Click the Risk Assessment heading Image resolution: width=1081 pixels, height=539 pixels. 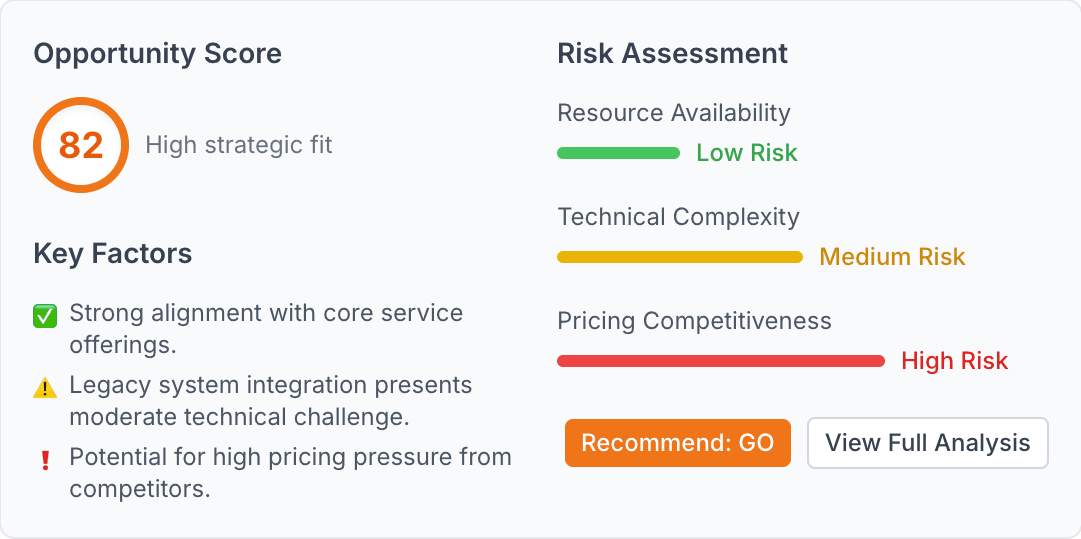click(x=673, y=54)
